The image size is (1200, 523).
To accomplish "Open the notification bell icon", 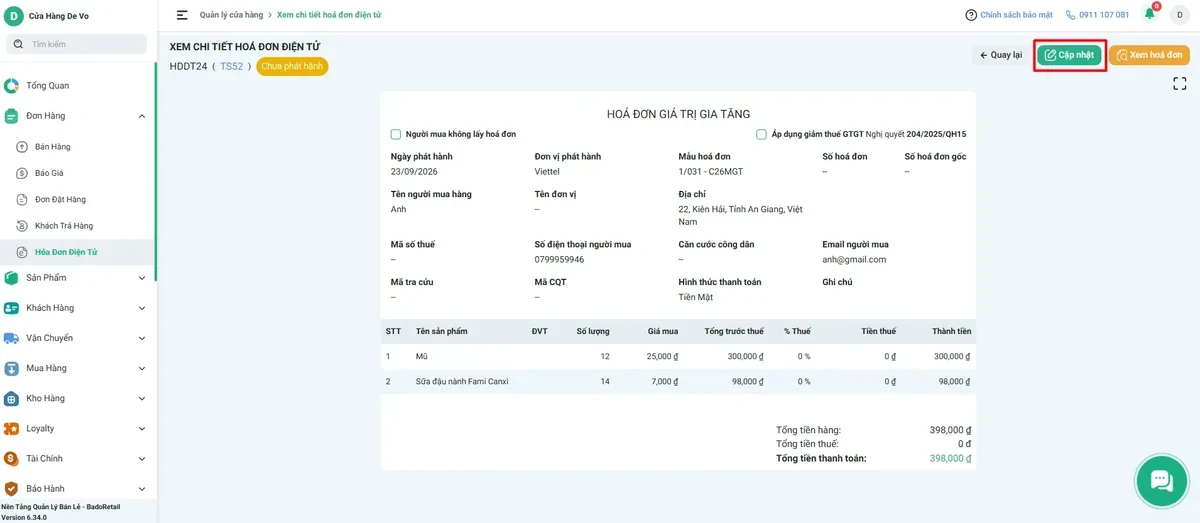I will pyautogui.click(x=1149, y=14).
